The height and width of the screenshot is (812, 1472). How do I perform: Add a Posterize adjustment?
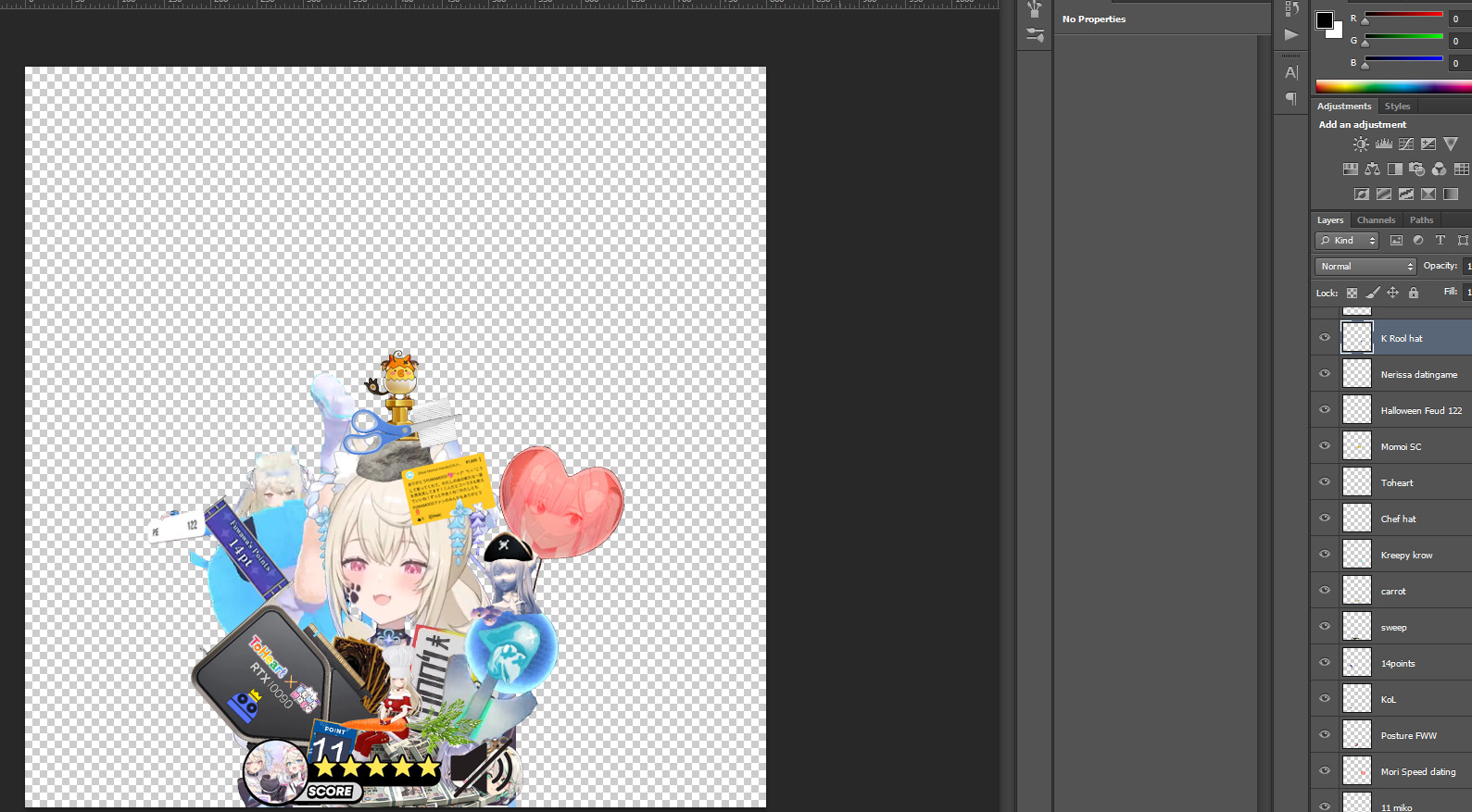(1384, 194)
